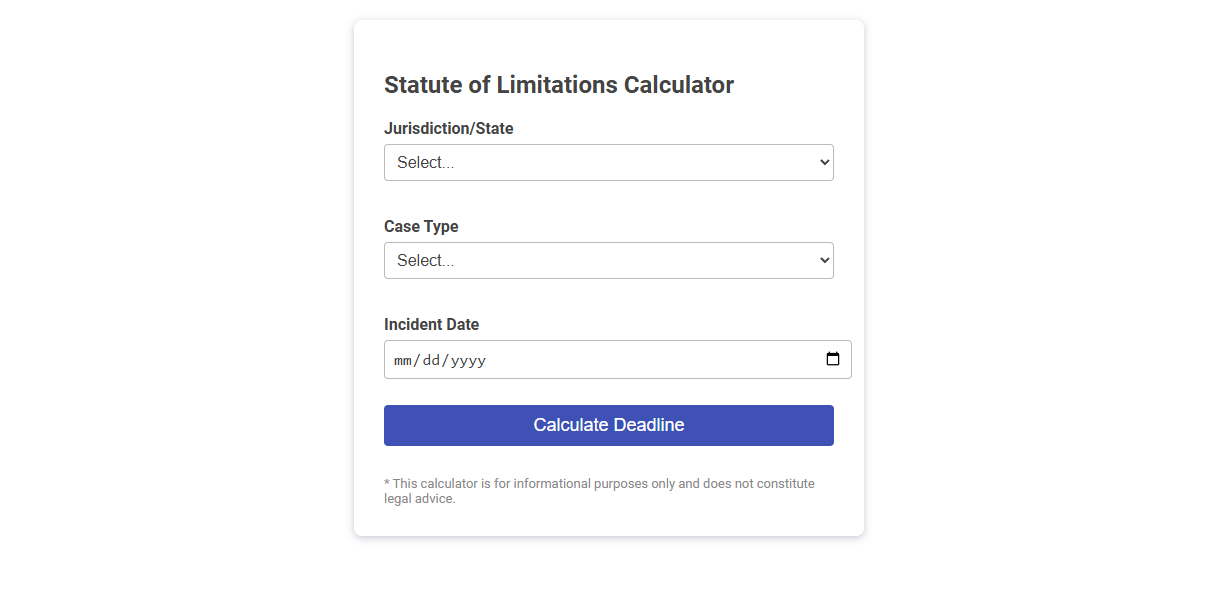1218x596 pixels.
Task: Select the mm segment of the date field
Action: (x=403, y=359)
